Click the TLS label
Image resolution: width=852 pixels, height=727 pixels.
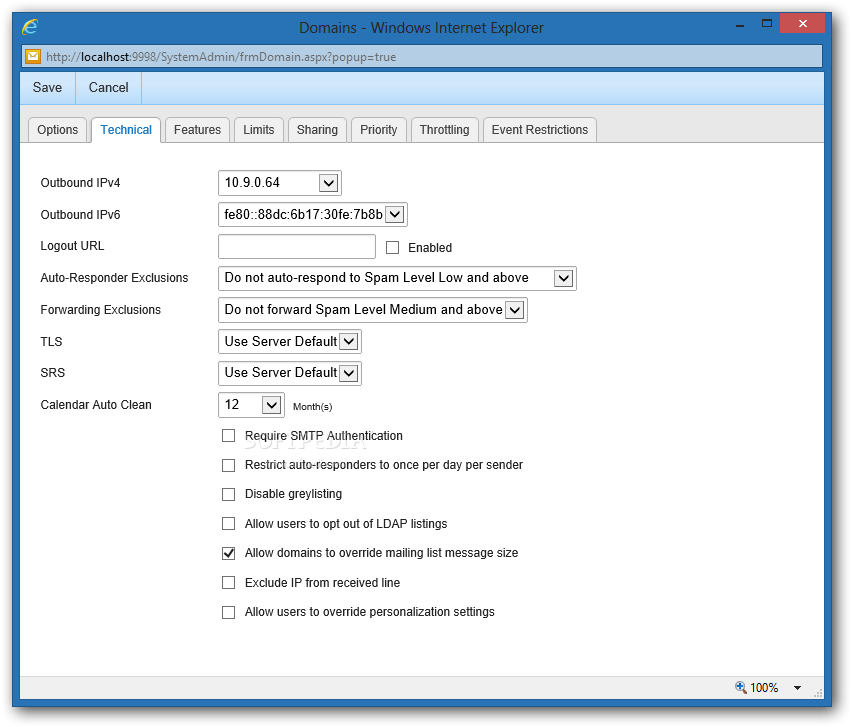[x=52, y=342]
